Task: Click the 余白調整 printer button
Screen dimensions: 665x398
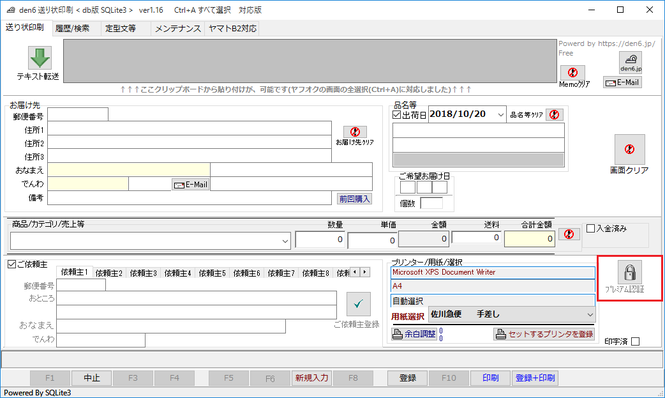Action: (414, 334)
